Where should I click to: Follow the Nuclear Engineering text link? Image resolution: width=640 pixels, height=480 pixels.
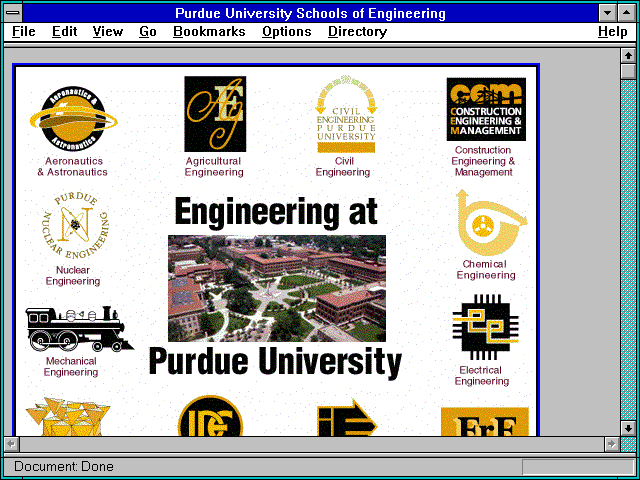pyautogui.click(x=73, y=276)
